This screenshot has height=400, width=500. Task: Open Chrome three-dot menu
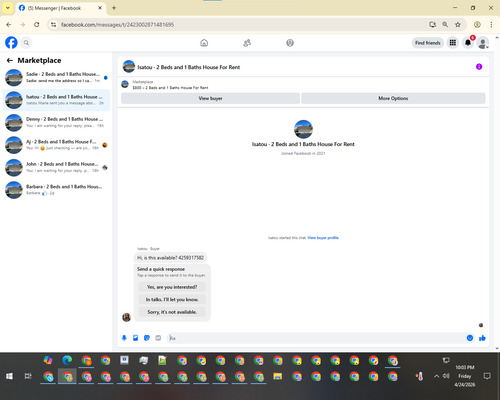(491, 25)
